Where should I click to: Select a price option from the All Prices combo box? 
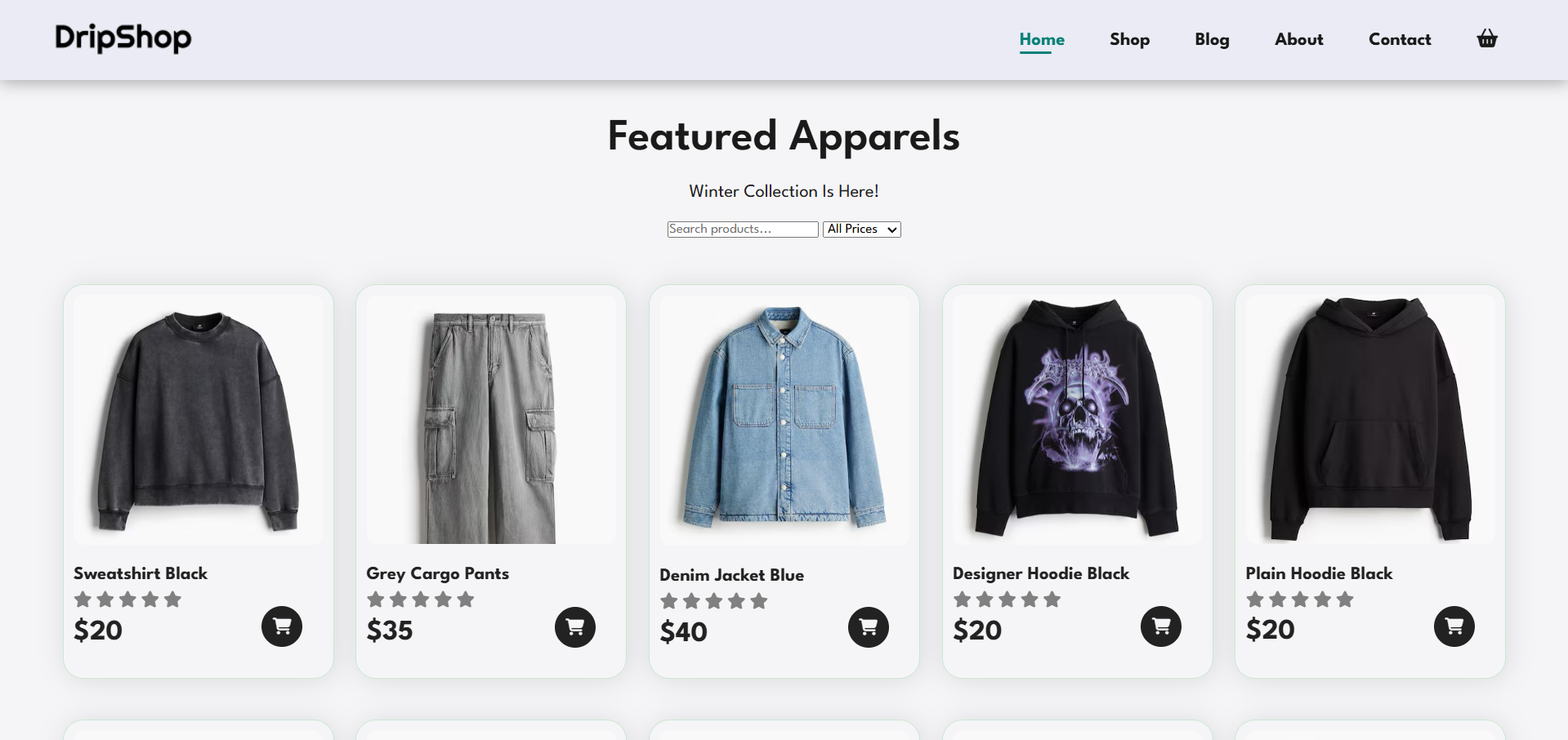[x=861, y=230]
